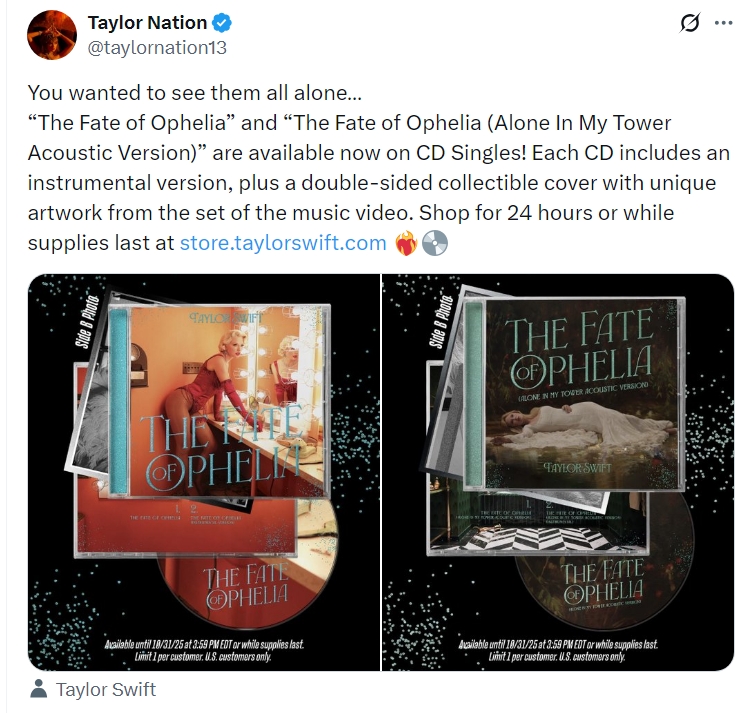Click the tagged person silhouette icon
Screen dimensions: 735x713
click(38, 689)
